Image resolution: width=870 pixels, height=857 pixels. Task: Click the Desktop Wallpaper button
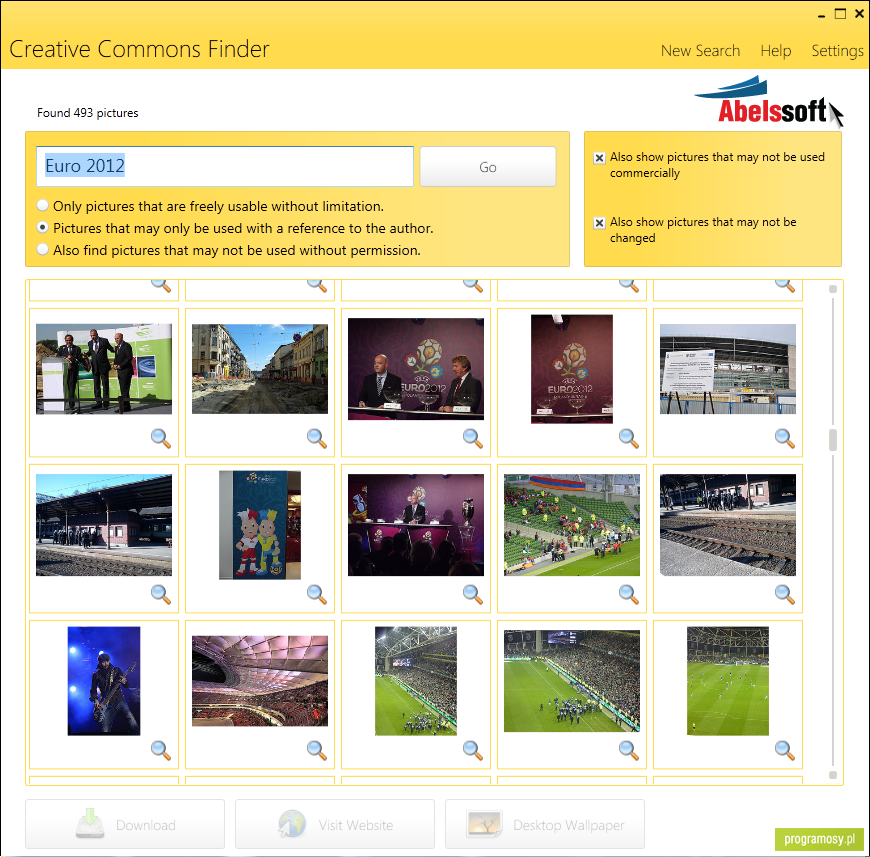point(545,824)
